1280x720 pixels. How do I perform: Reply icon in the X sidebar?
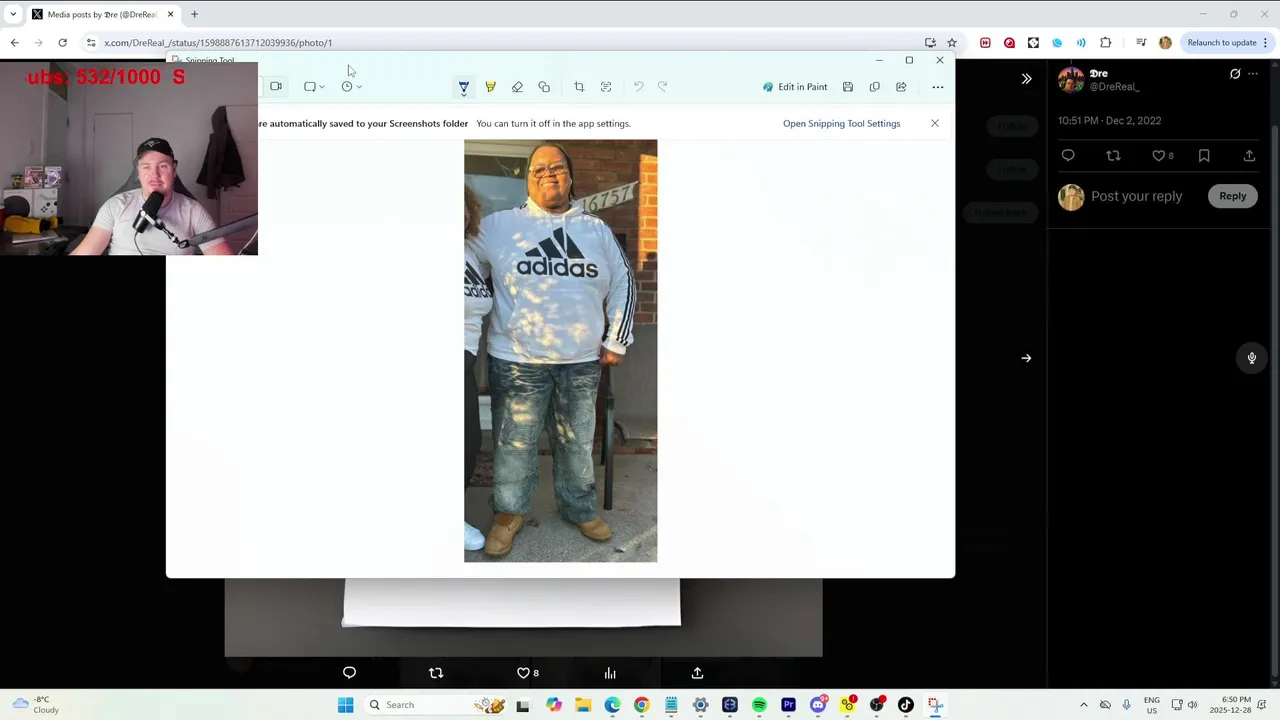point(1068,156)
